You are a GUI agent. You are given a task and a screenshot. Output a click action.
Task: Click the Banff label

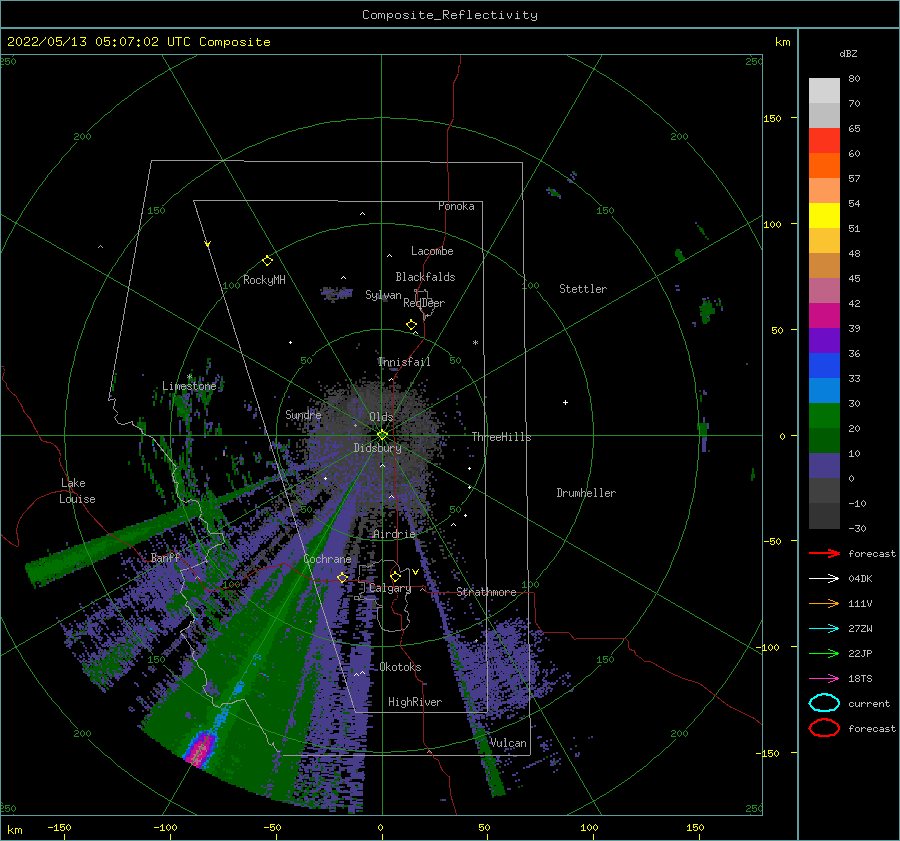[165, 557]
